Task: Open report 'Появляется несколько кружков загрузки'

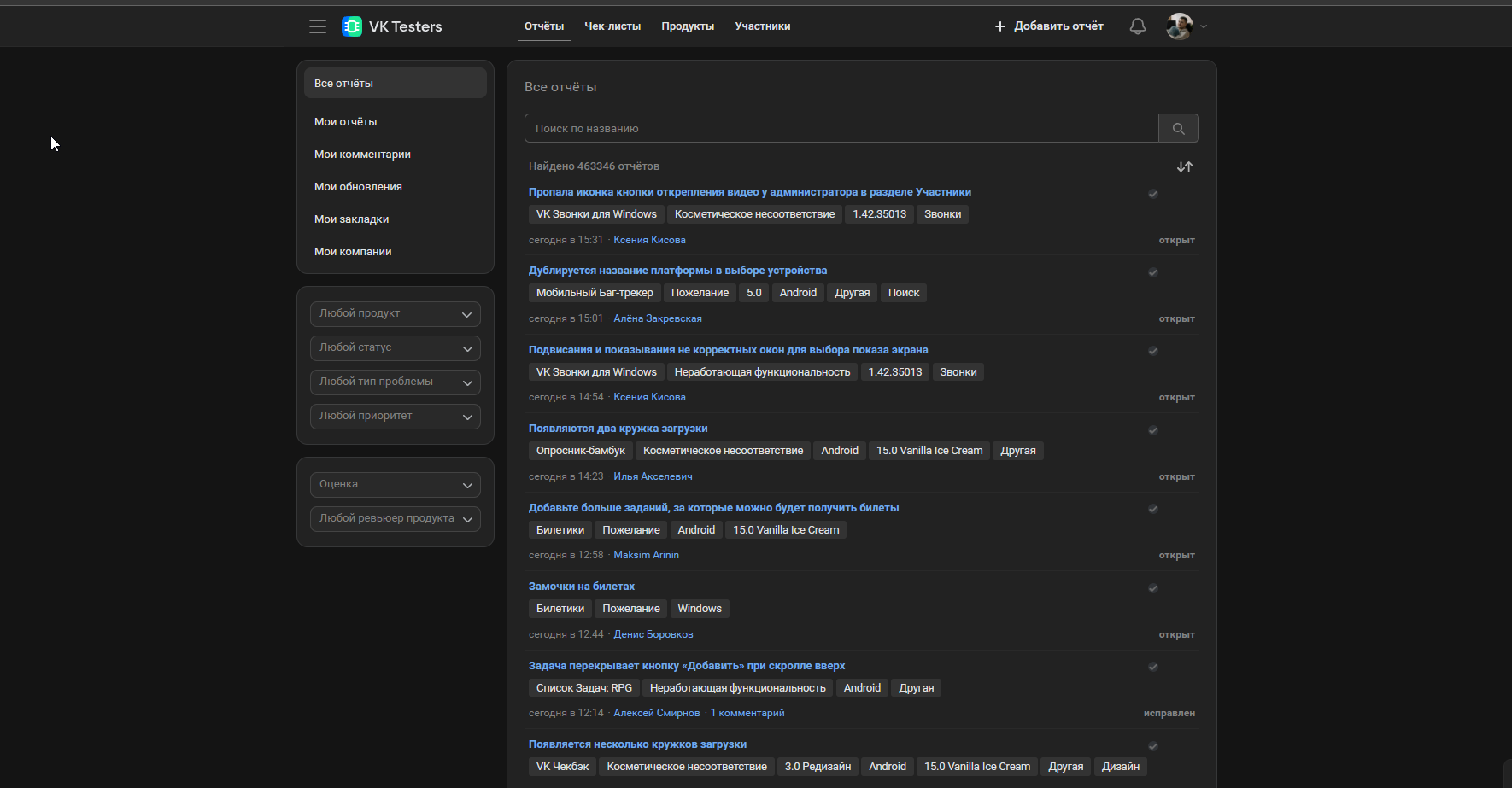Action: click(637, 744)
